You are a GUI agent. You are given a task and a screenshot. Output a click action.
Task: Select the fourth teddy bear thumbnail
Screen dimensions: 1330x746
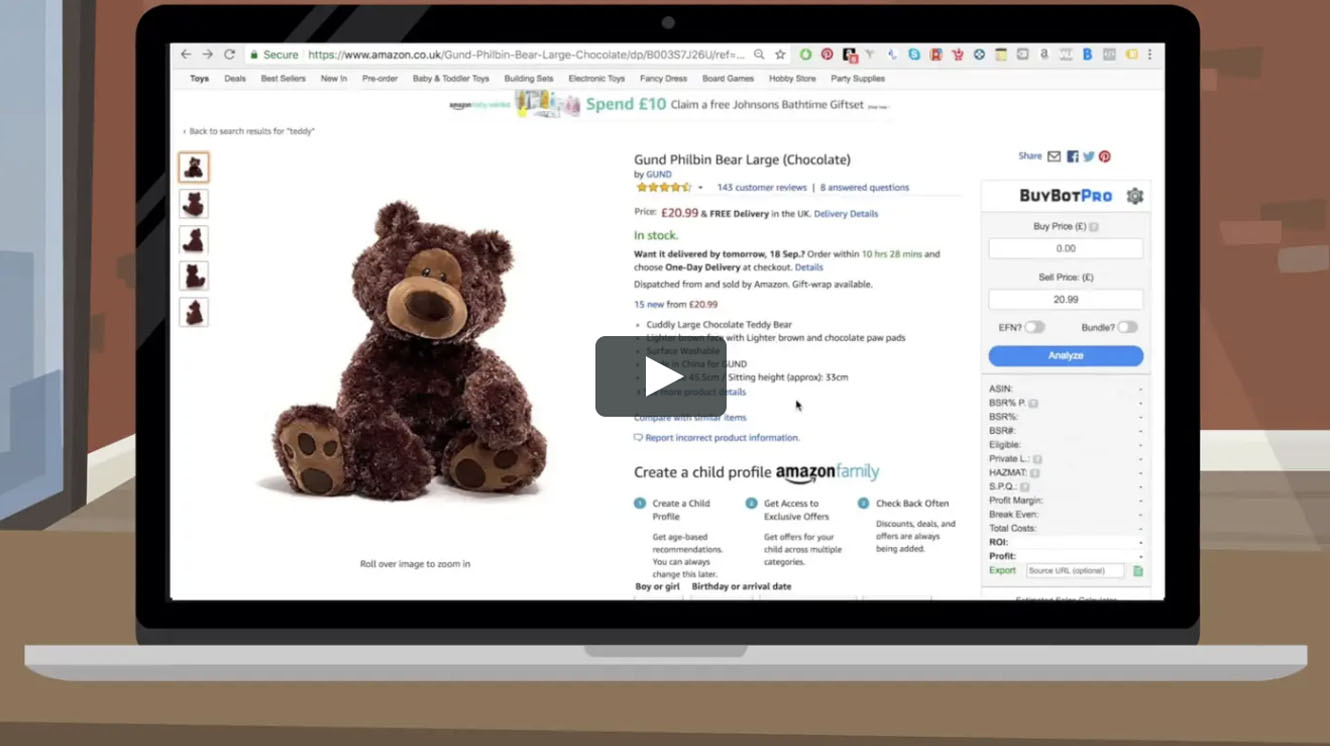[x=194, y=276]
